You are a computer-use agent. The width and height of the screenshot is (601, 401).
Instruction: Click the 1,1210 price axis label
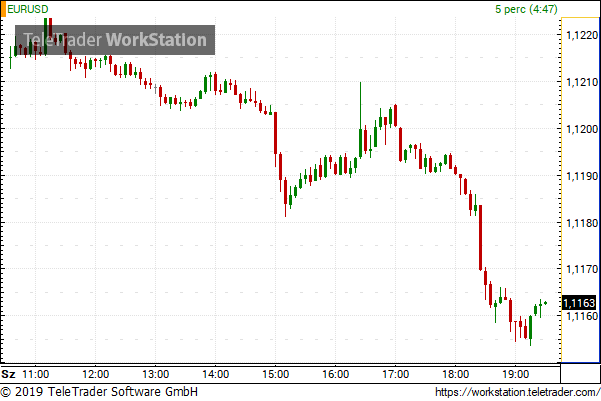pos(582,82)
